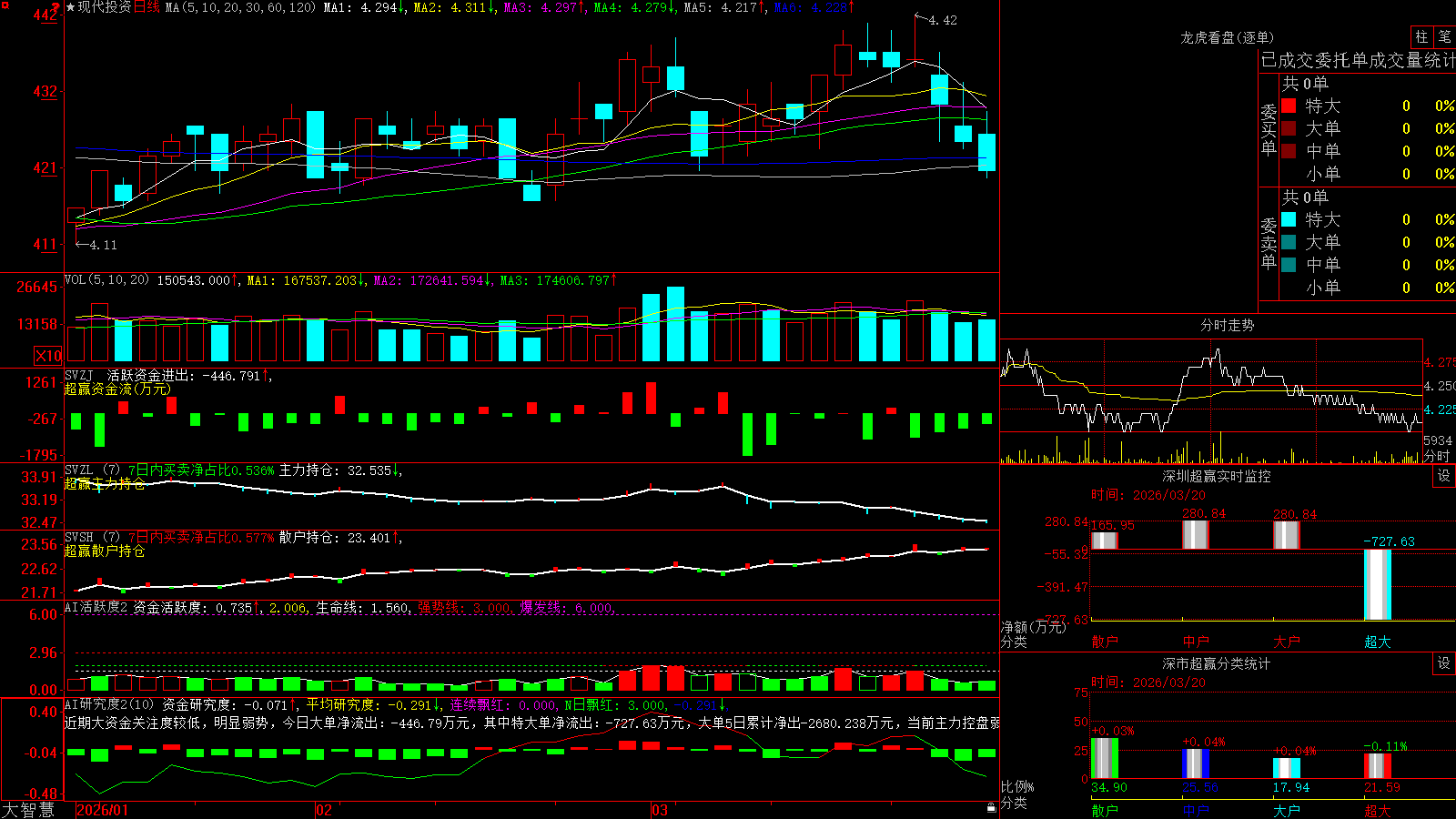Viewport: 1456px width, 819px height.
Task: Click the 委卖单 section label
Action: (x=1269, y=242)
